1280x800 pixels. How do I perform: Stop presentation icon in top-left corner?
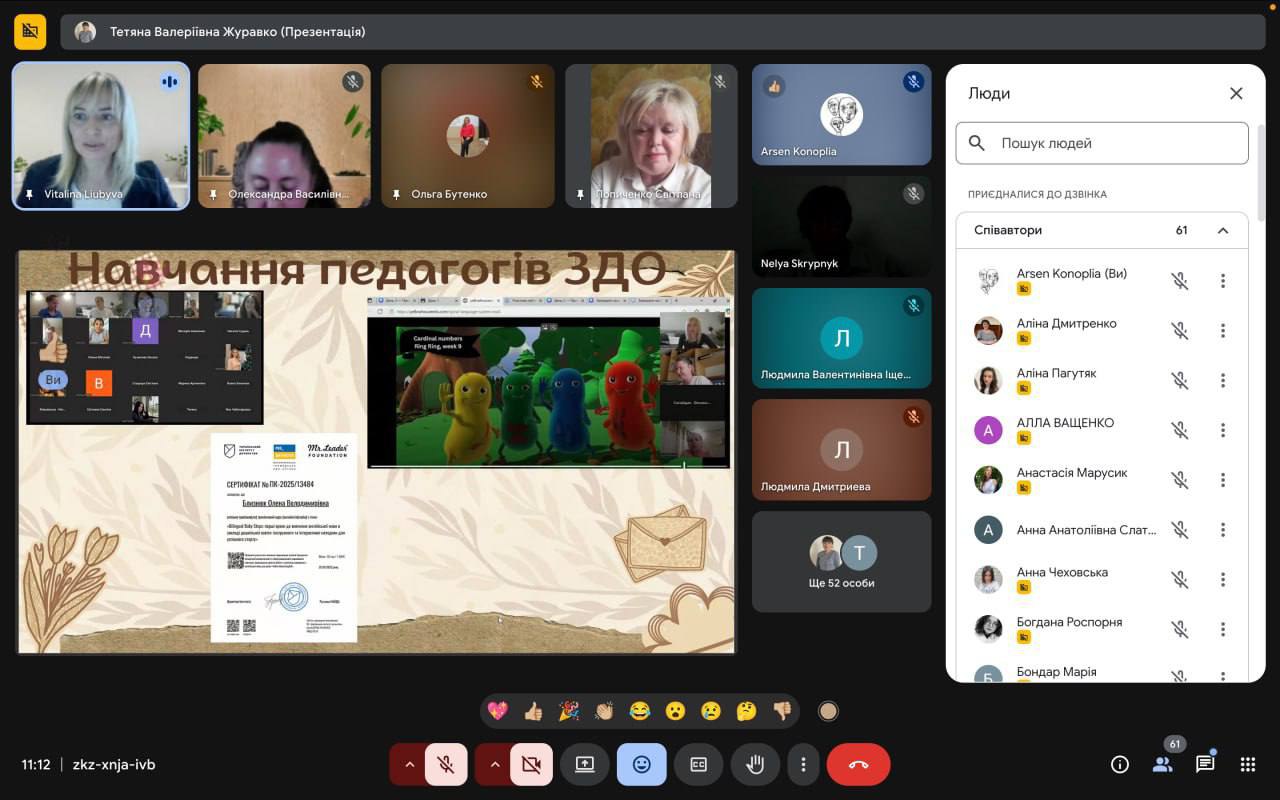tap(30, 32)
